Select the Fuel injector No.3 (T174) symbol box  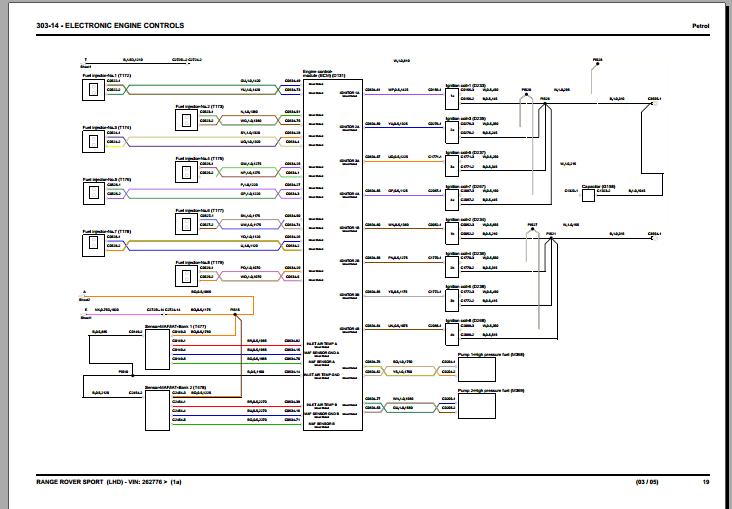pyautogui.click(x=93, y=141)
